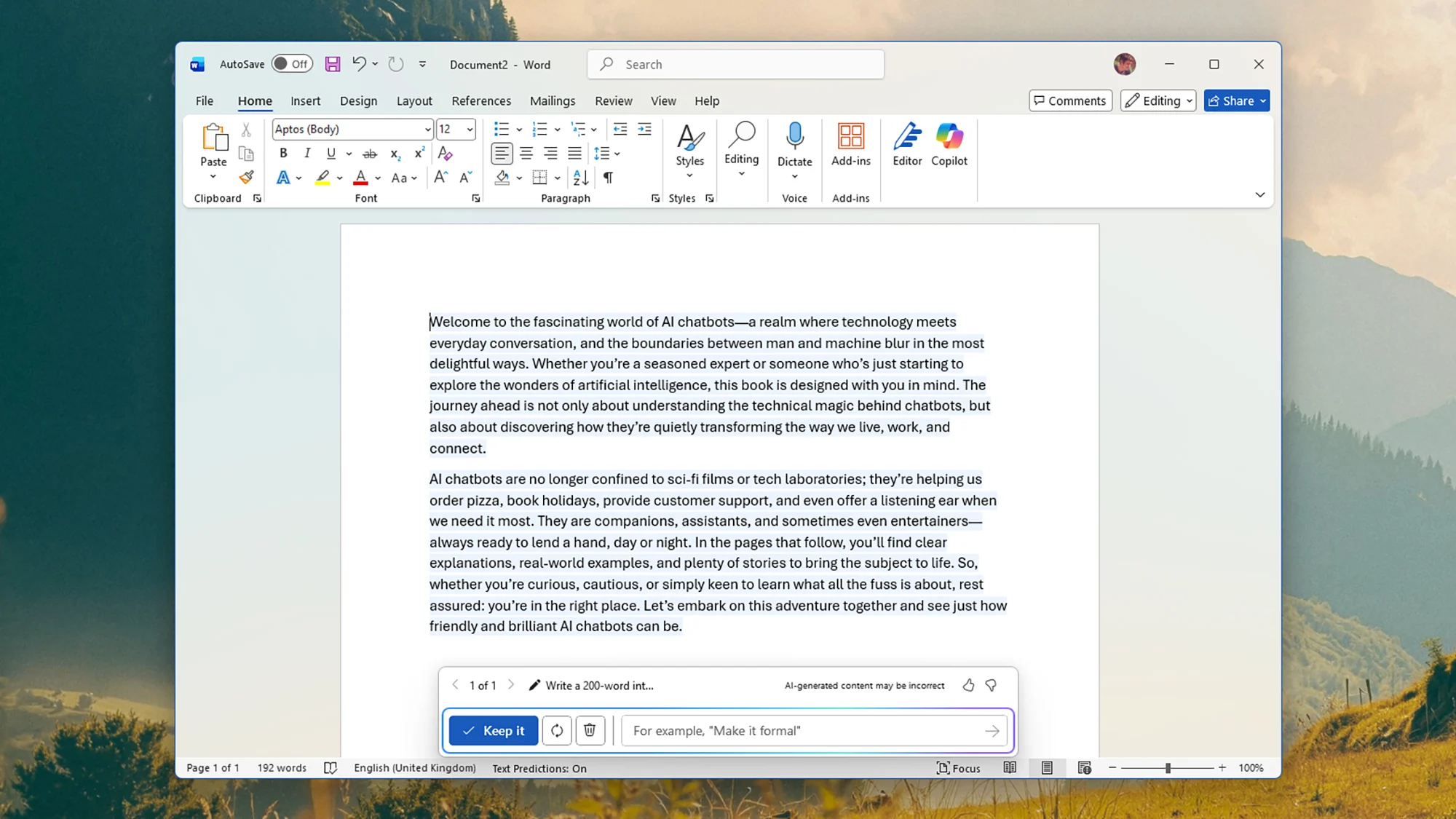Viewport: 1456px width, 819px height.
Task: Click the Copilot prompt input field
Action: (x=808, y=730)
